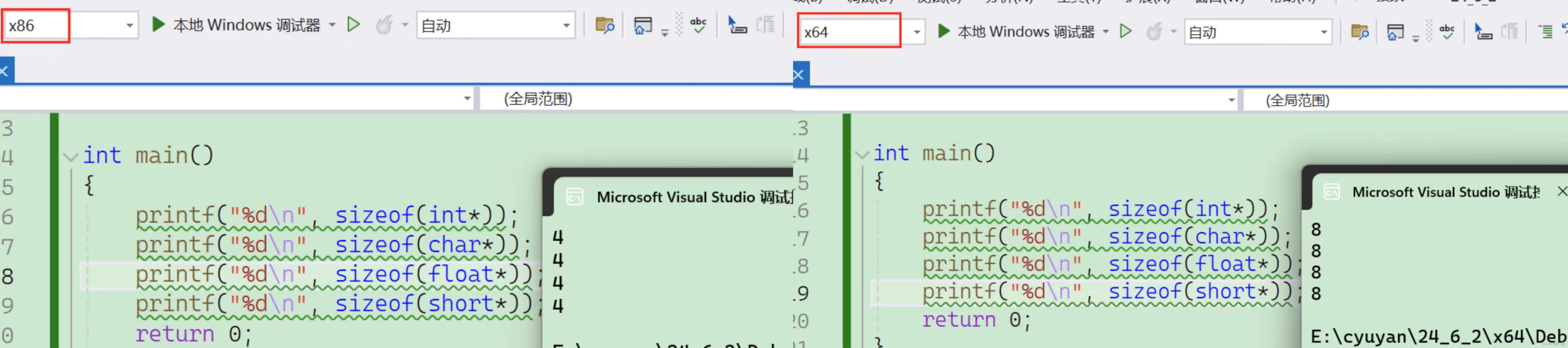Click window-with-home toolbar icon, x64 window

point(1395,32)
